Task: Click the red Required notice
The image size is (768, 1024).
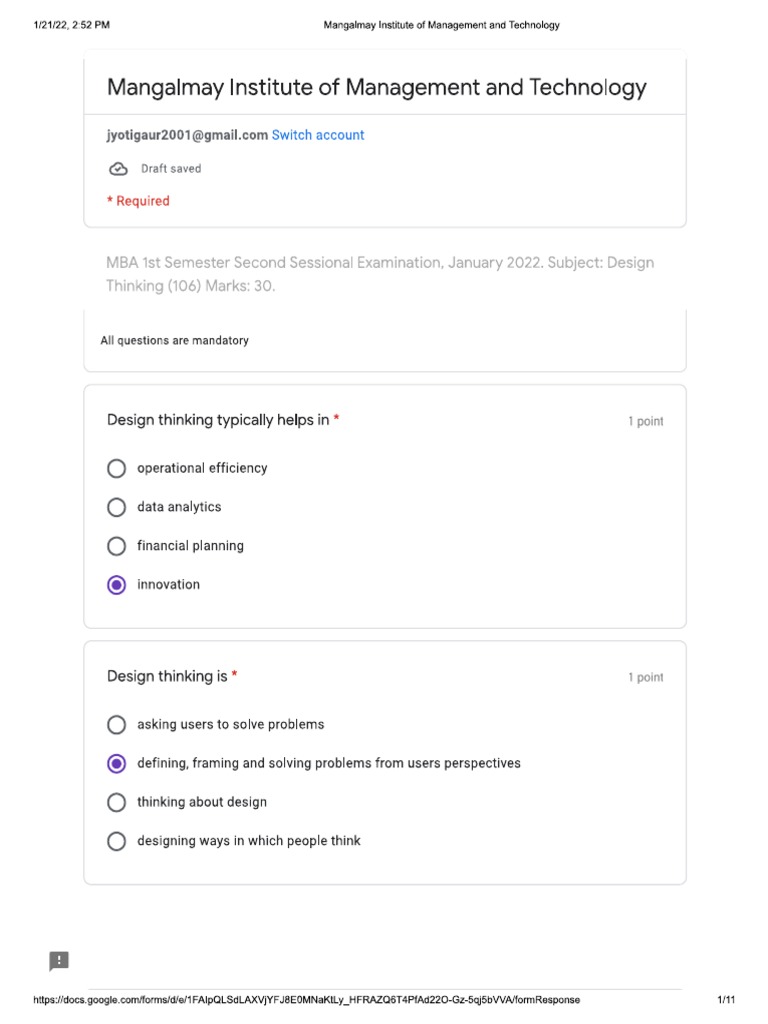Action: click(x=138, y=201)
